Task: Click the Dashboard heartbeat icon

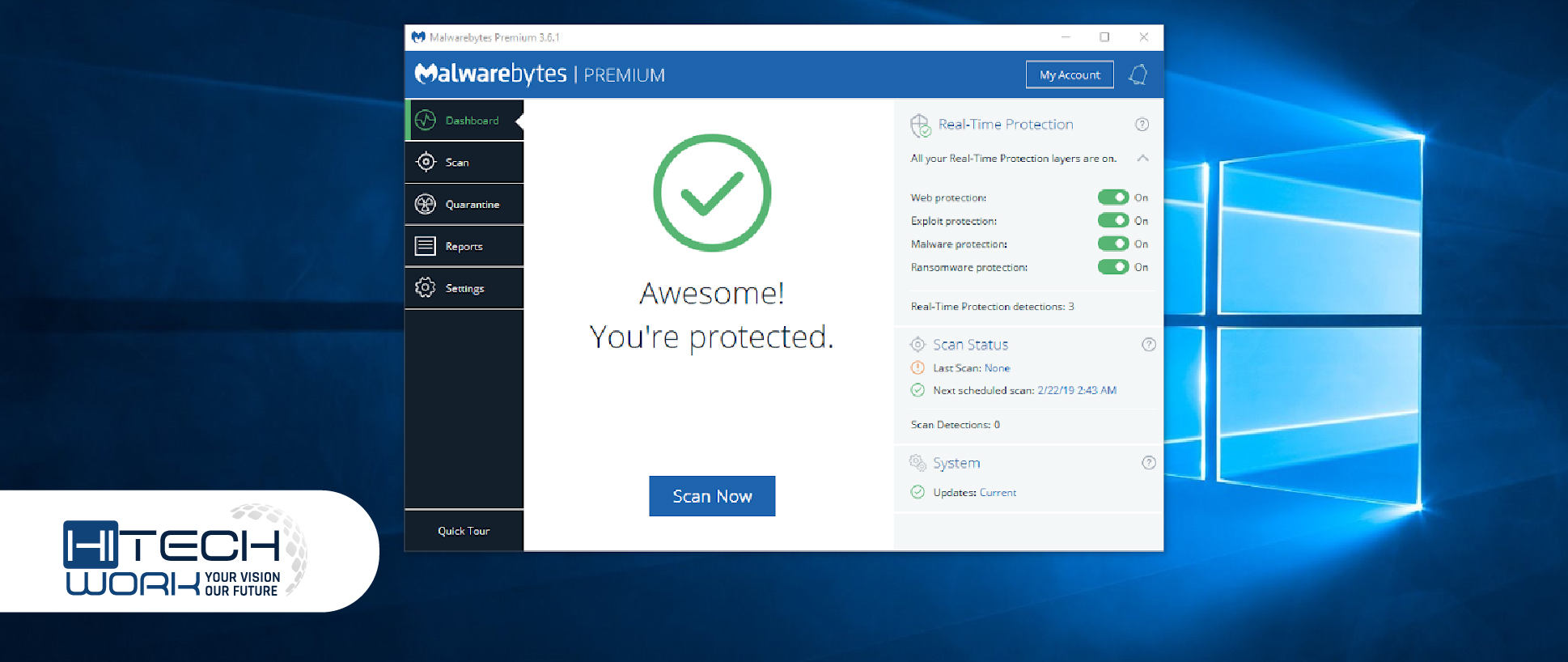Action: [x=426, y=120]
